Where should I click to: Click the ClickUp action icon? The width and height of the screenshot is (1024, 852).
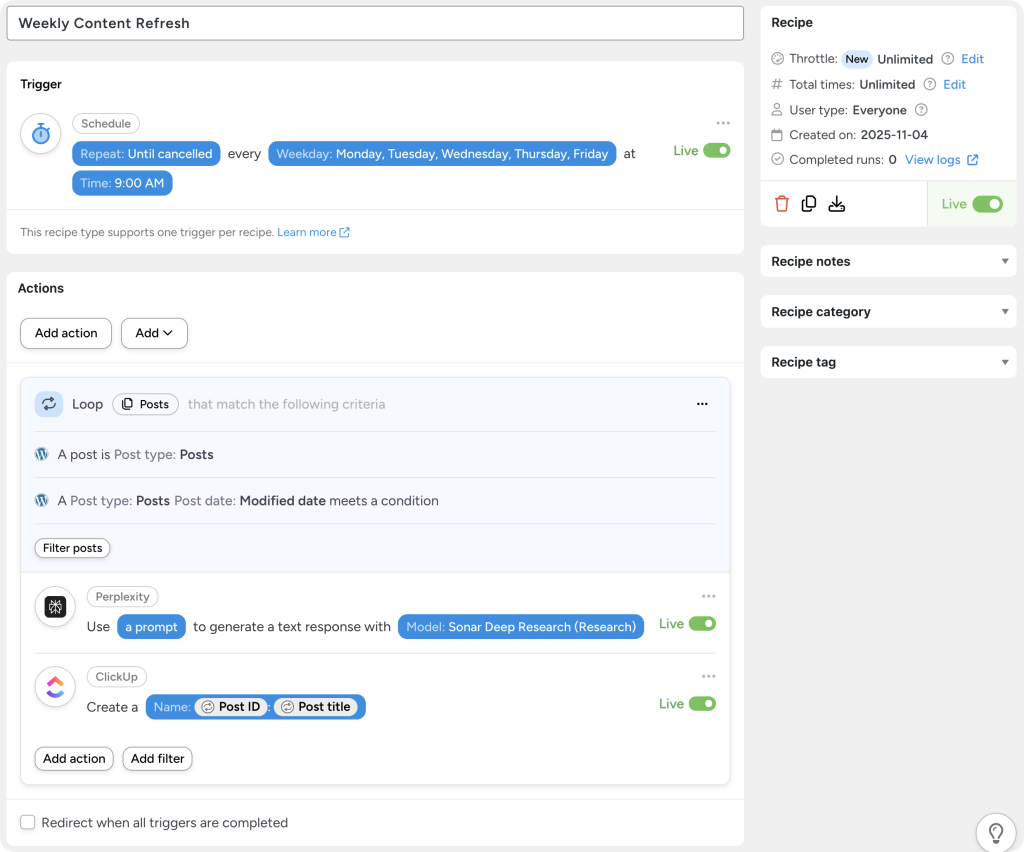(x=55, y=687)
